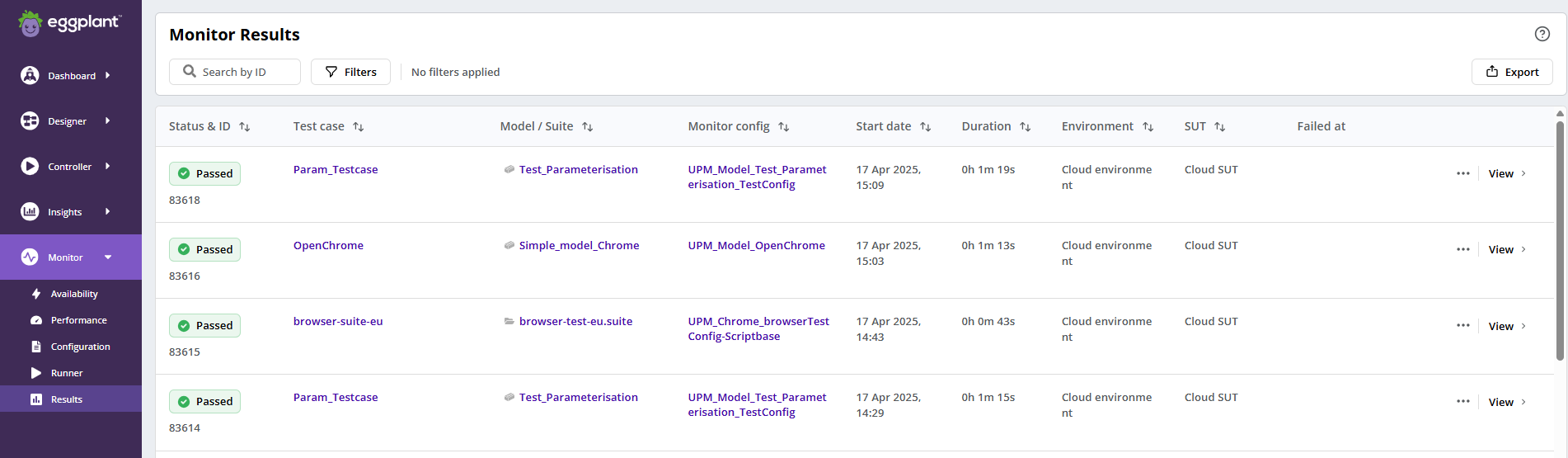Click the Search by ID field
The image size is (1568, 458).
(235, 72)
